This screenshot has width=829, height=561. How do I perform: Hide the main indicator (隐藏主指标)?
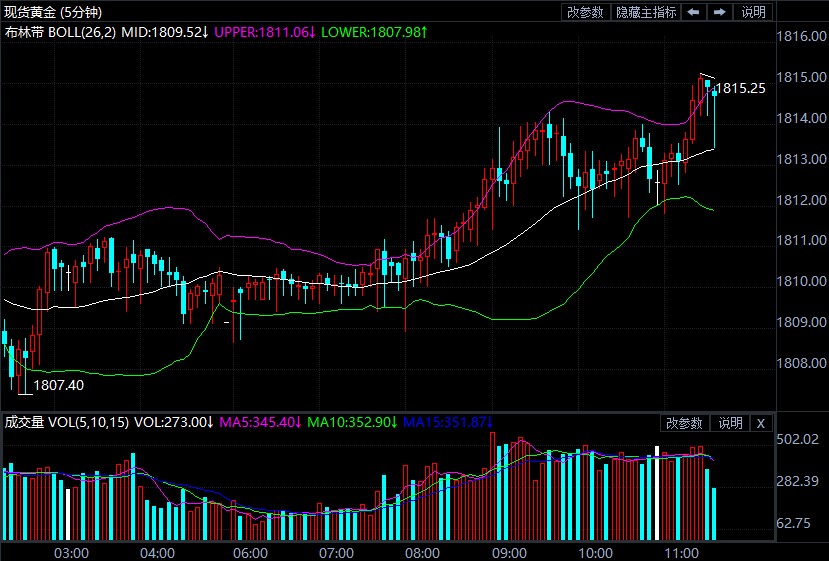point(646,12)
